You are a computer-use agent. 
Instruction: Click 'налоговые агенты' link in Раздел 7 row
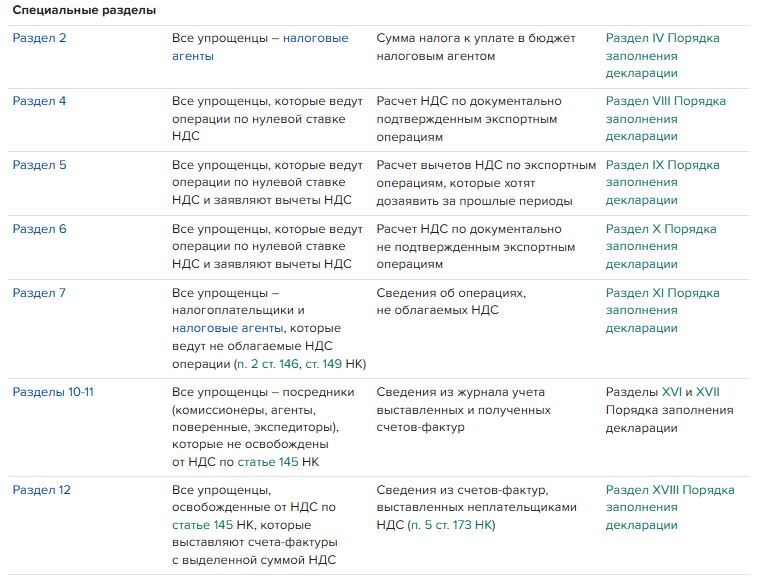point(227,328)
